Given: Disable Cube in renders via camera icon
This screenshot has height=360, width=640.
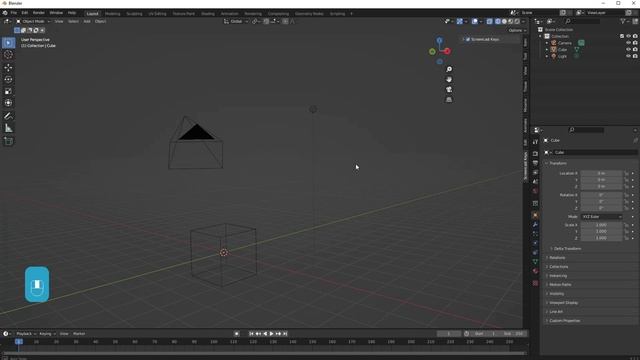Looking at the screenshot, I should coord(635,49).
